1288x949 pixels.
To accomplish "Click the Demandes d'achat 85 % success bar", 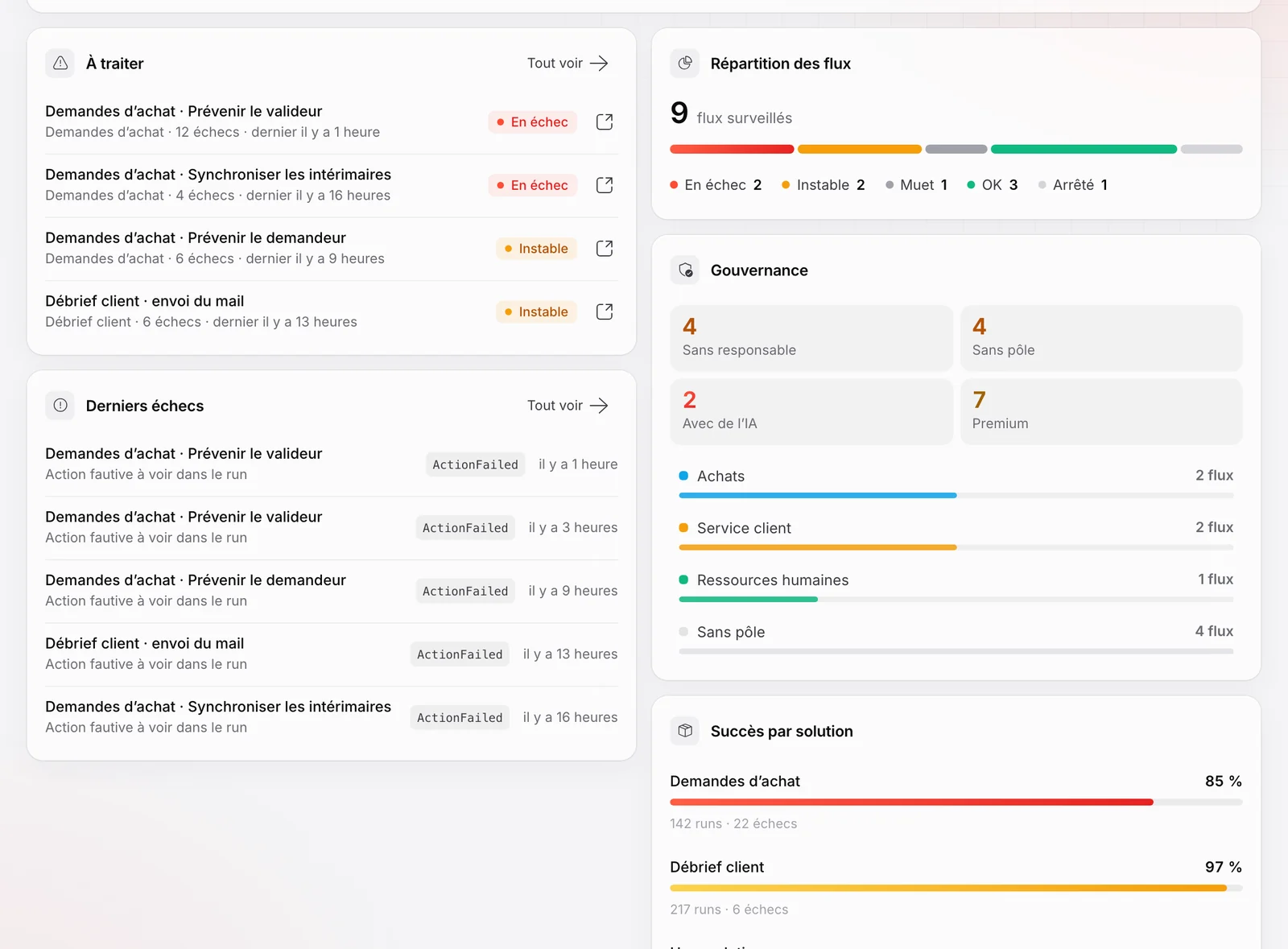I will tap(956, 802).
